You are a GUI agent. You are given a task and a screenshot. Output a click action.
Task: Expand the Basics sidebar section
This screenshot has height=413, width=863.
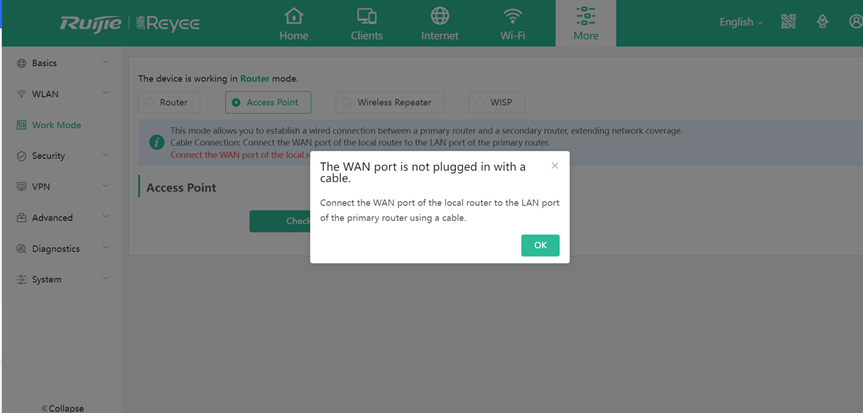[62, 63]
